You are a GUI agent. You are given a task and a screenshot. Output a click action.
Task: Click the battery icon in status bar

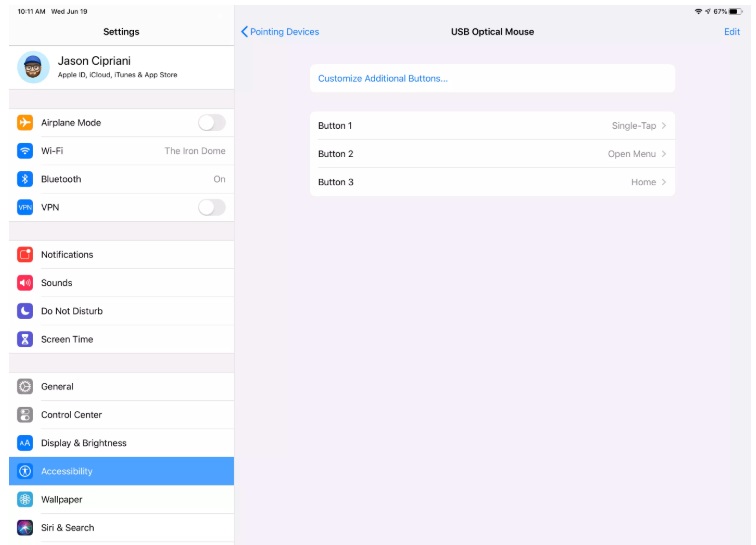coord(736,11)
